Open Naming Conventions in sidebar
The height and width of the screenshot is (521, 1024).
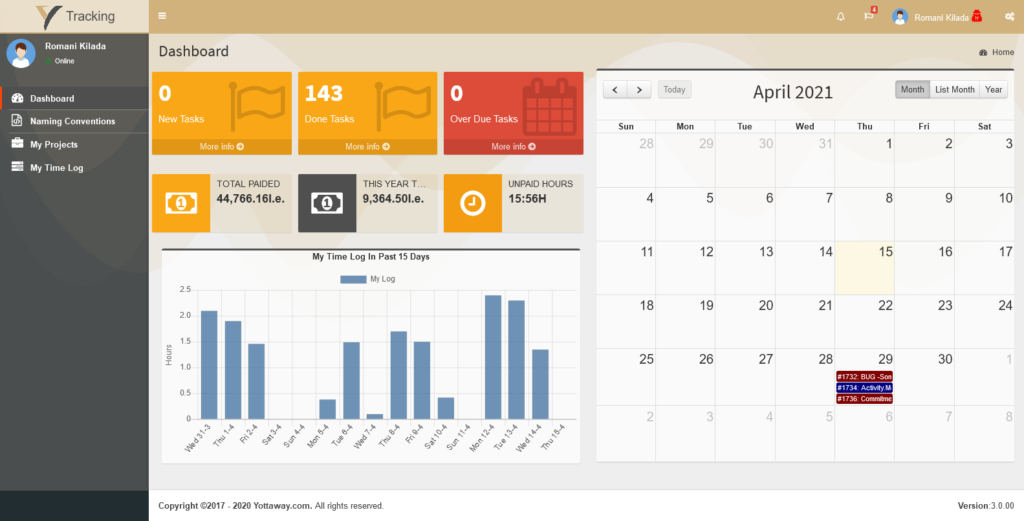pos(72,121)
